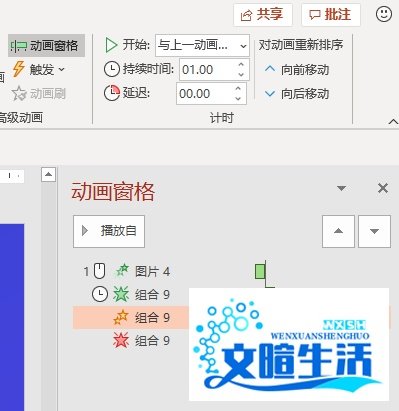Click the mouse-click trigger icon of 图片 4

click(x=99, y=271)
